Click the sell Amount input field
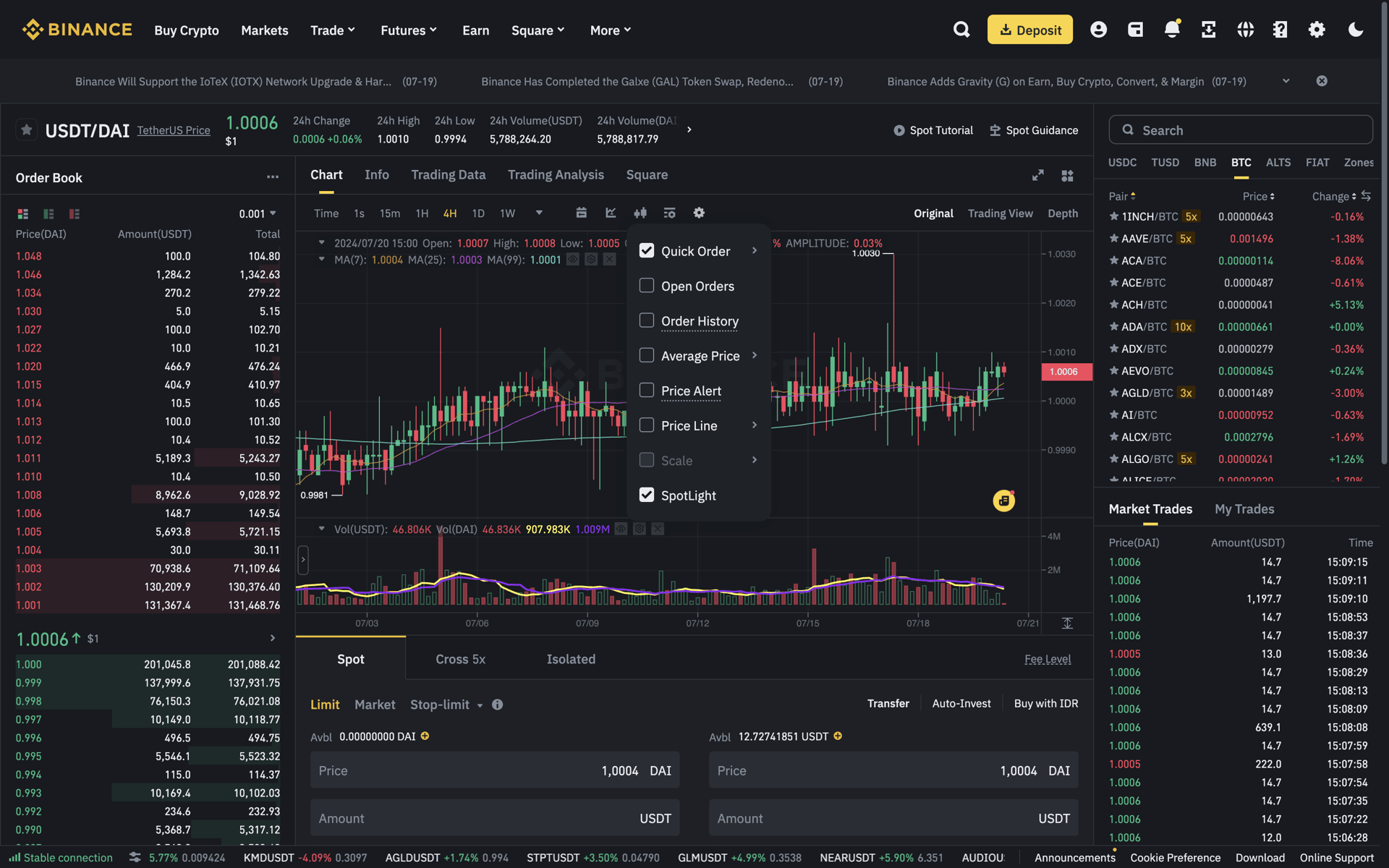This screenshot has width=1389, height=868. 893,818
